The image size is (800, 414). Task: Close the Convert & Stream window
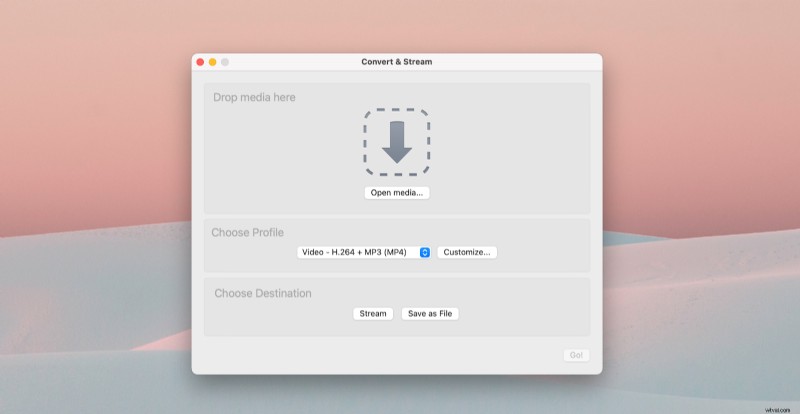[x=200, y=62]
